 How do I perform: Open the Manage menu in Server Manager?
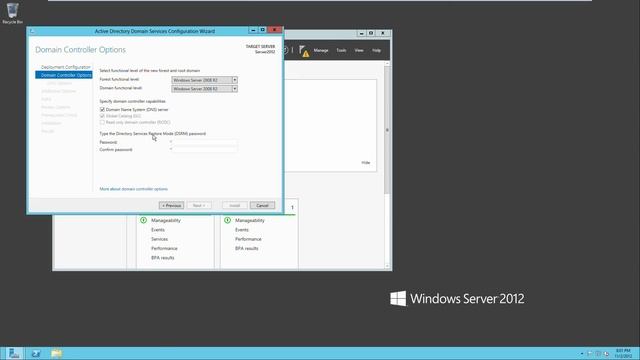tap(321, 50)
